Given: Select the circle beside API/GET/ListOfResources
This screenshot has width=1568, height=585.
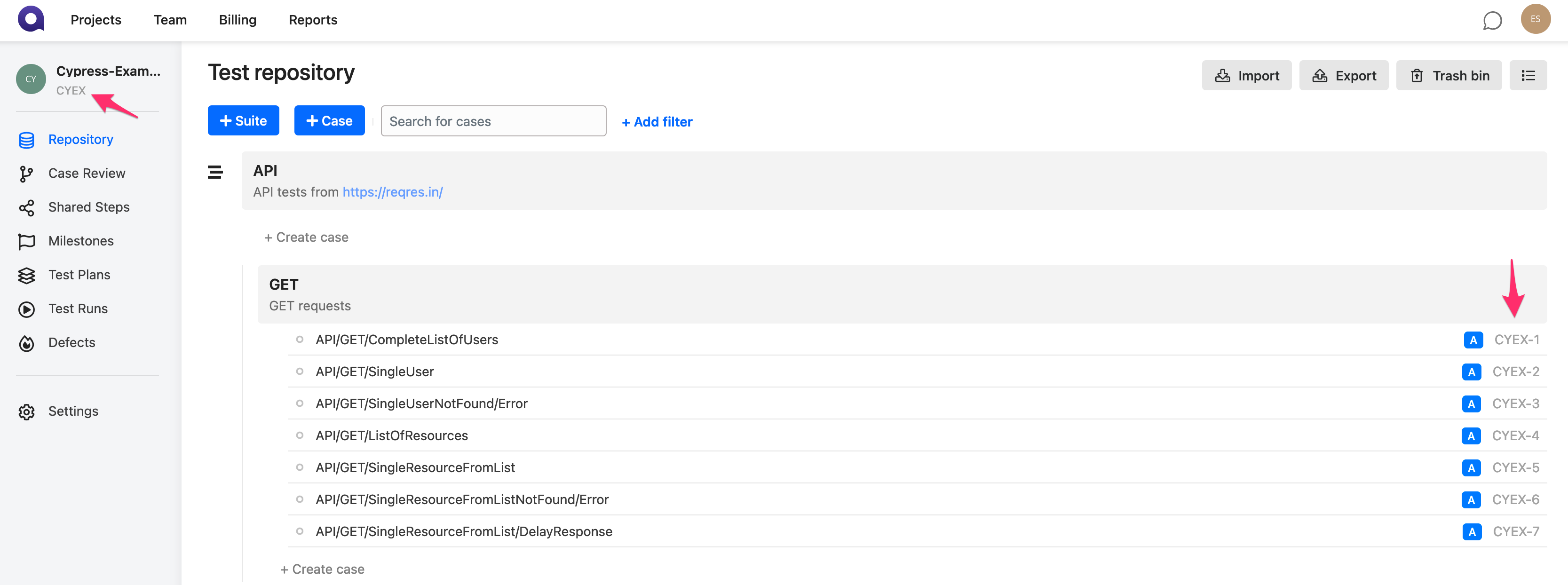Looking at the screenshot, I should click(x=300, y=435).
